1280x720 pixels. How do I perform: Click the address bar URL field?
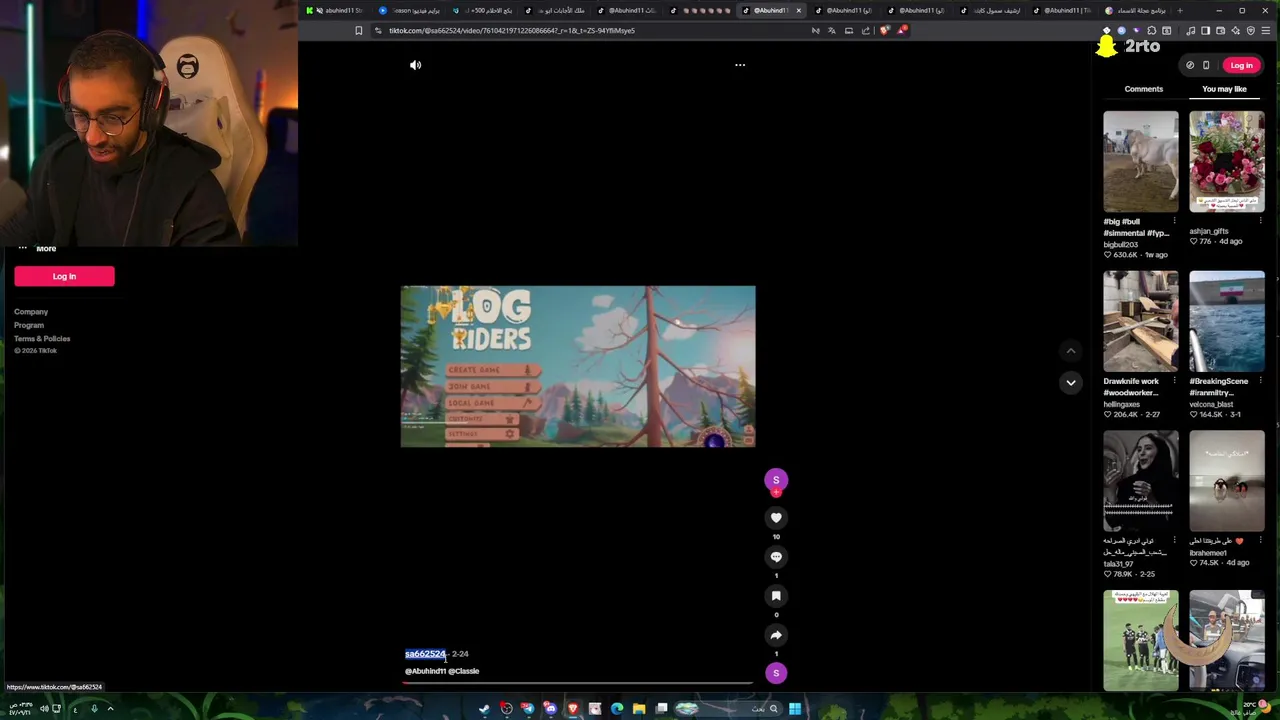(590, 30)
